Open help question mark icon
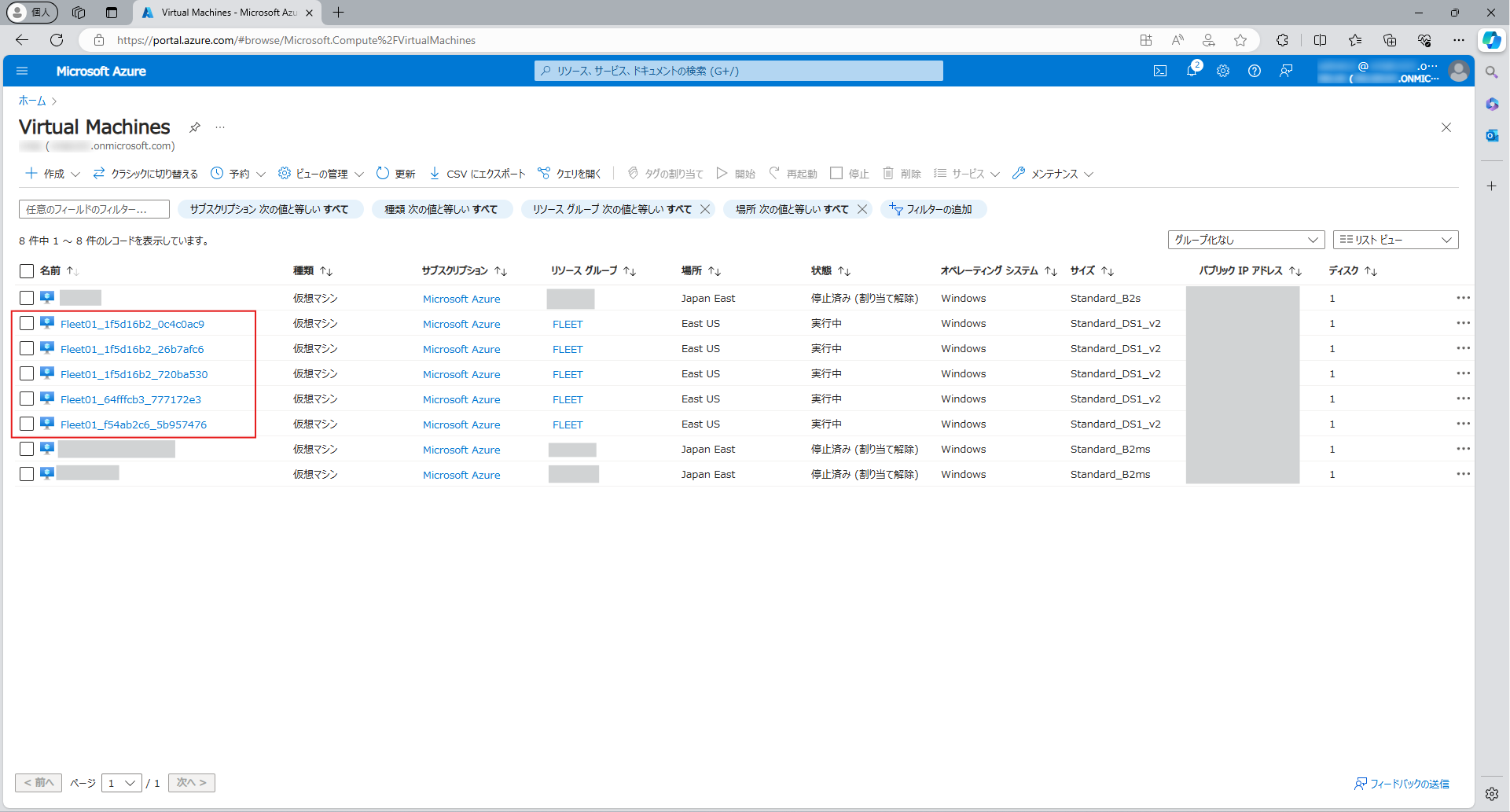 click(1255, 71)
